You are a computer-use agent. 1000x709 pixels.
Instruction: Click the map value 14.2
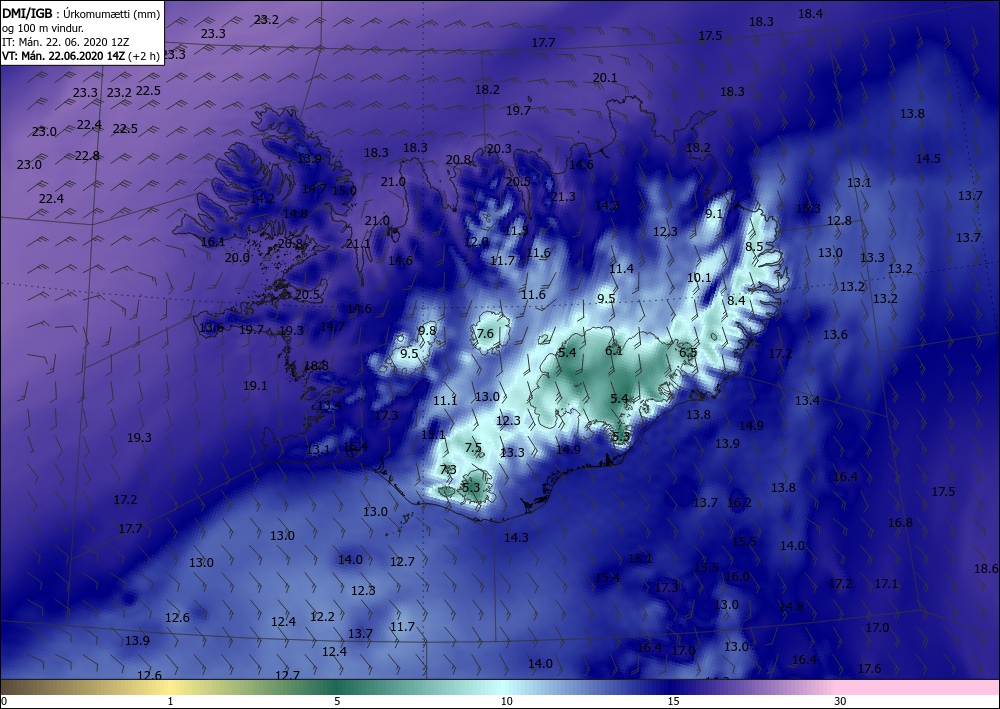(262, 198)
